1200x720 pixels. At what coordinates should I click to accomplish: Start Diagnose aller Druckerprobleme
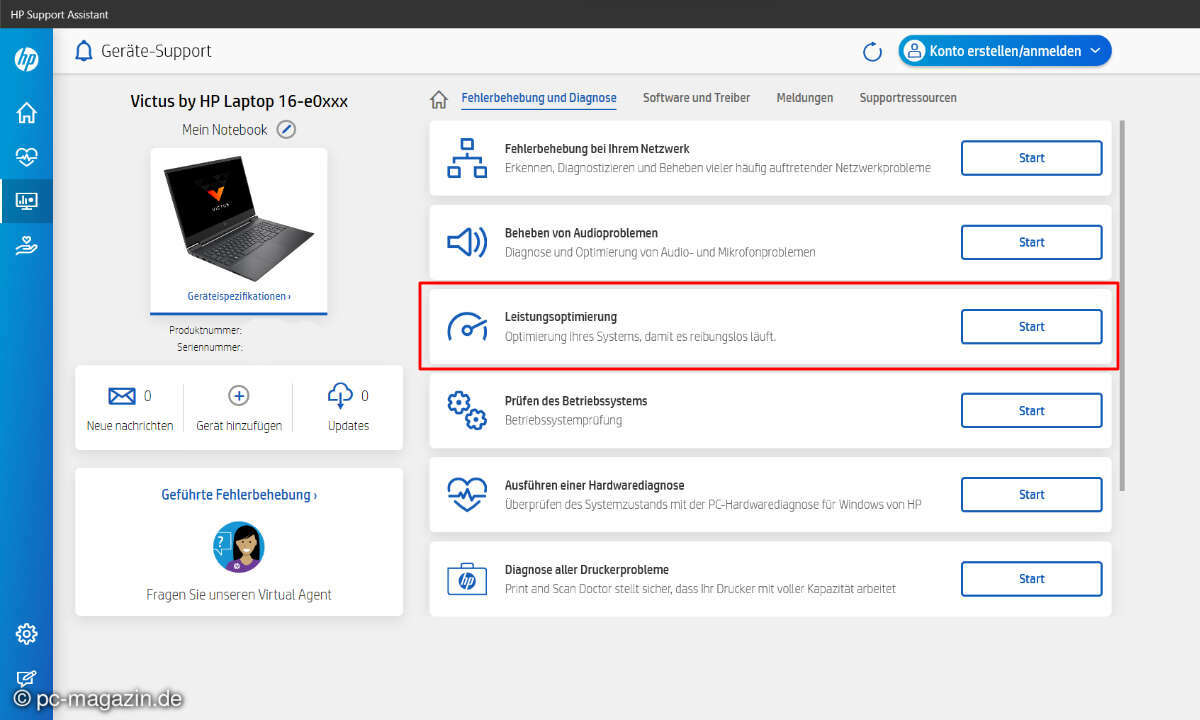click(1031, 579)
